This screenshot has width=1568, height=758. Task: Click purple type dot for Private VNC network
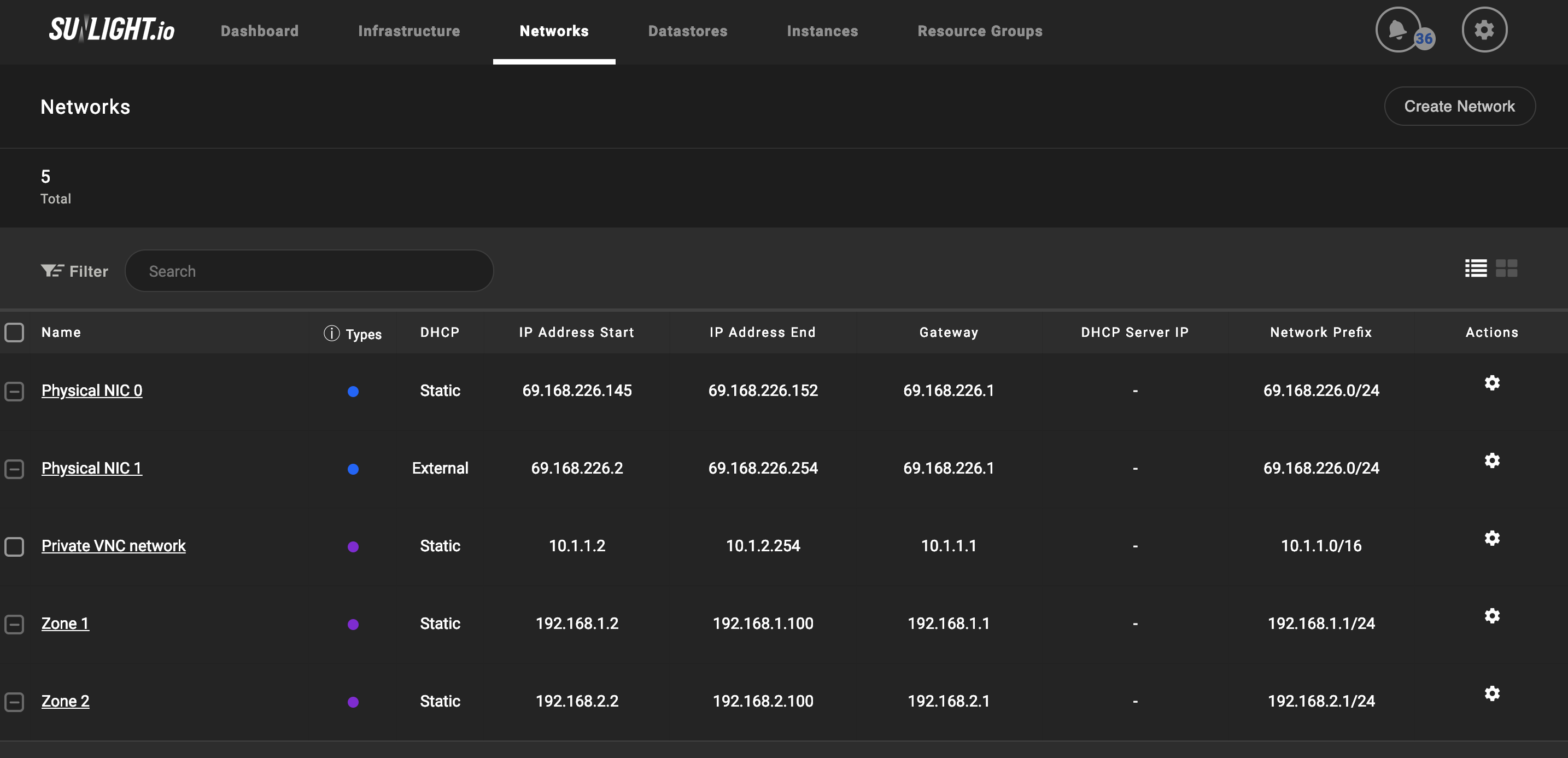353,547
